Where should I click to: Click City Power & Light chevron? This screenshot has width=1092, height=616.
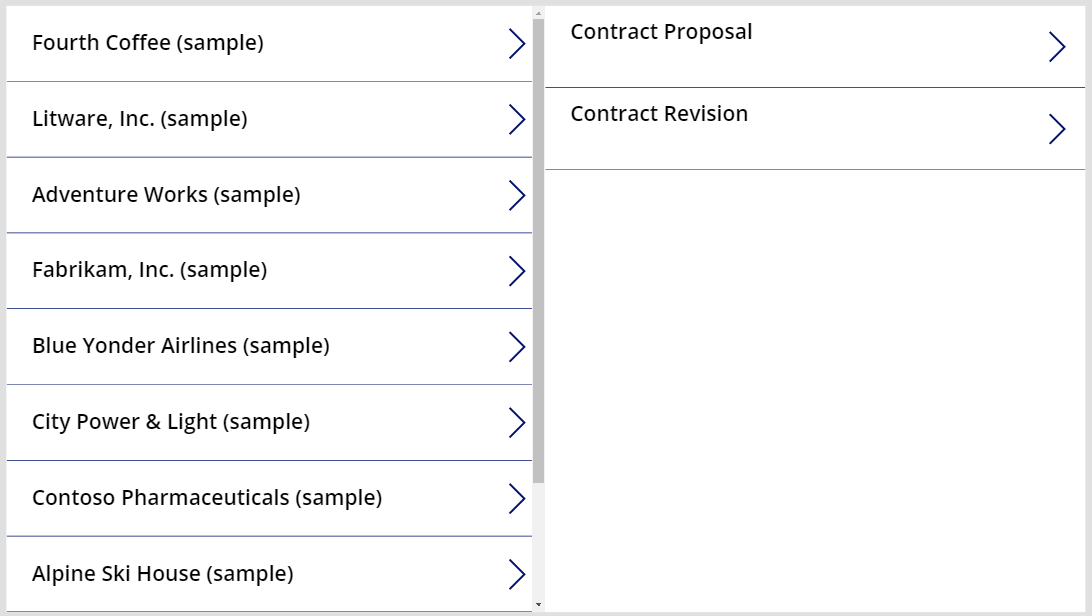(x=517, y=423)
